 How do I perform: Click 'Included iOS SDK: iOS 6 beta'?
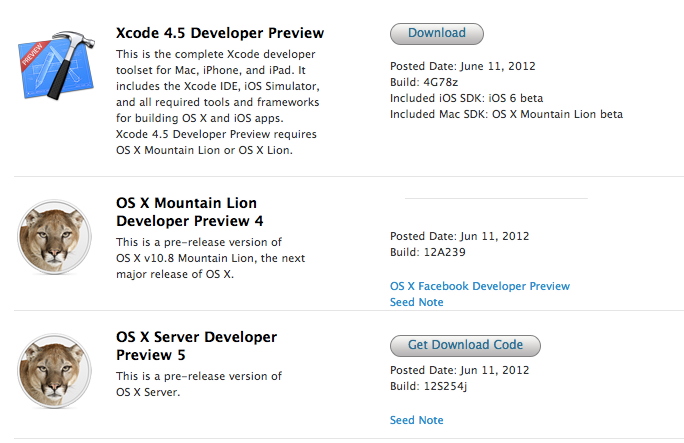(466, 98)
